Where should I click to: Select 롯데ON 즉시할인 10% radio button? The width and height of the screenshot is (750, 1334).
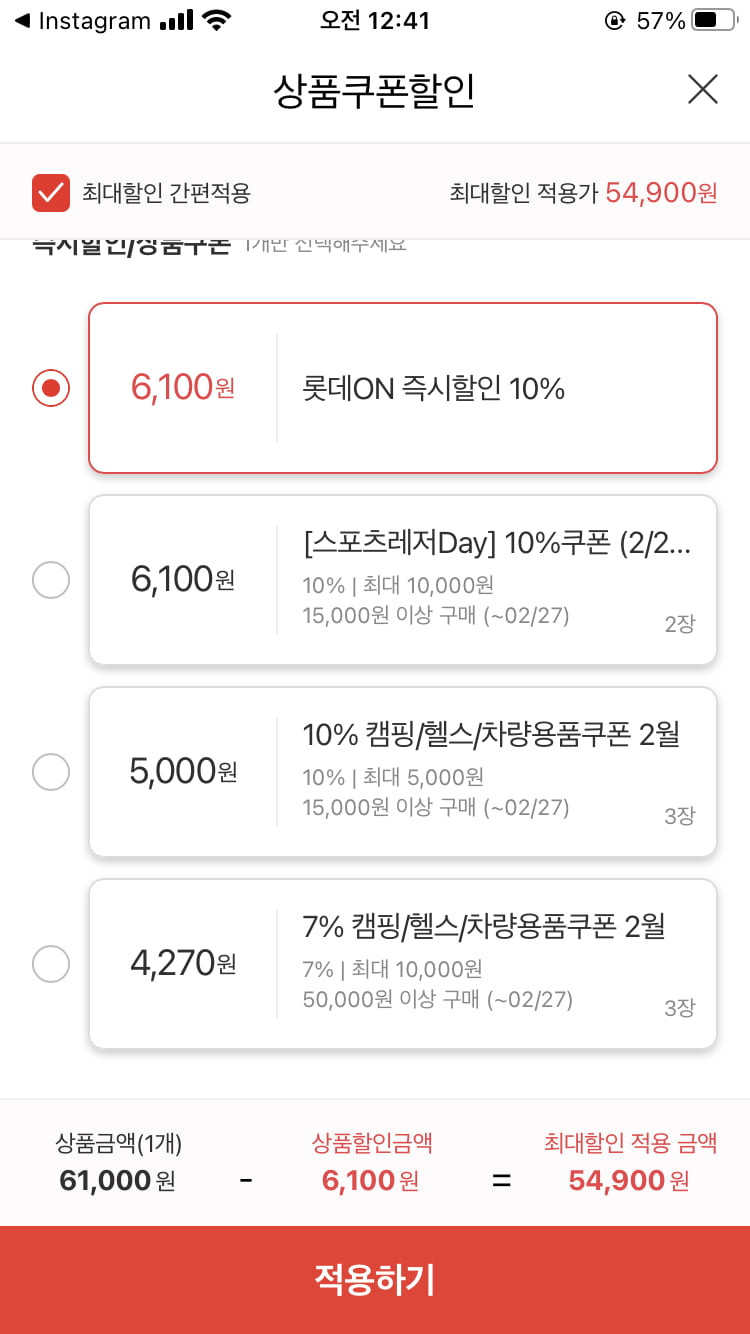(x=51, y=387)
